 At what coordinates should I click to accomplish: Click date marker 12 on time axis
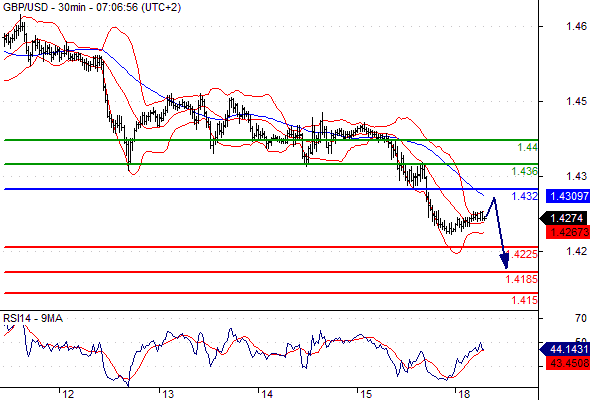[68, 394]
